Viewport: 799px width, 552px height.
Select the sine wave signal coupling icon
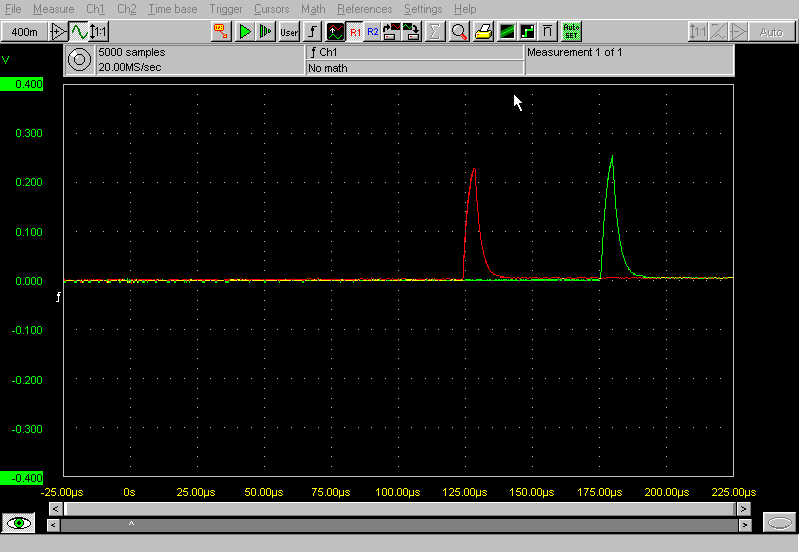tap(78, 32)
